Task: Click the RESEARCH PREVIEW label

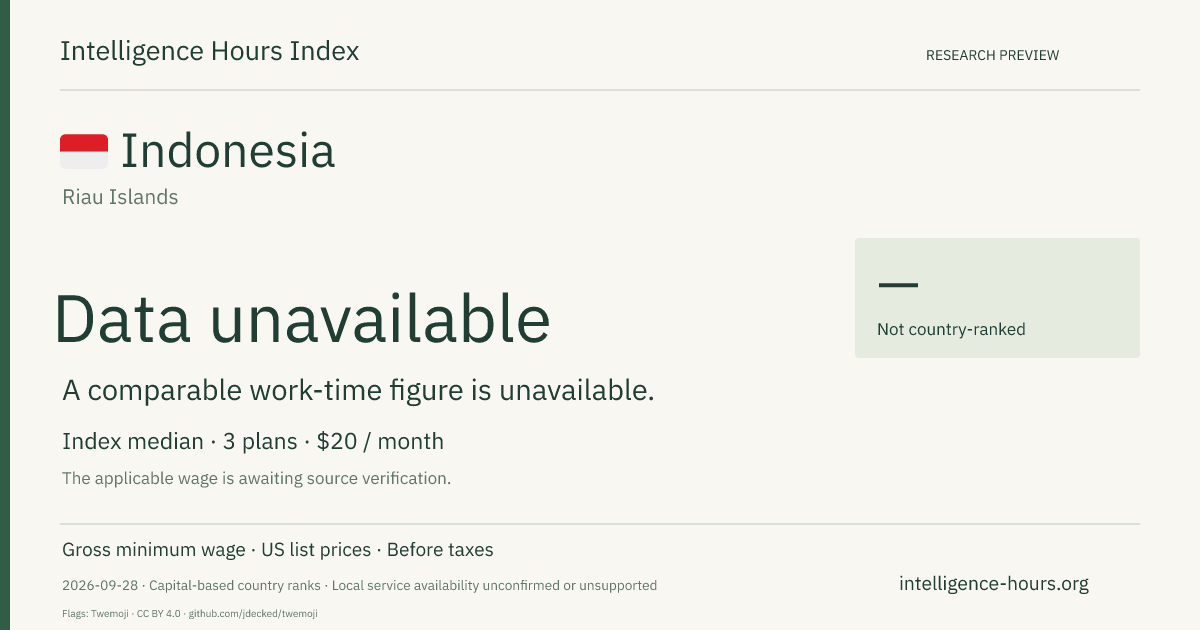Action: tap(992, 55)
